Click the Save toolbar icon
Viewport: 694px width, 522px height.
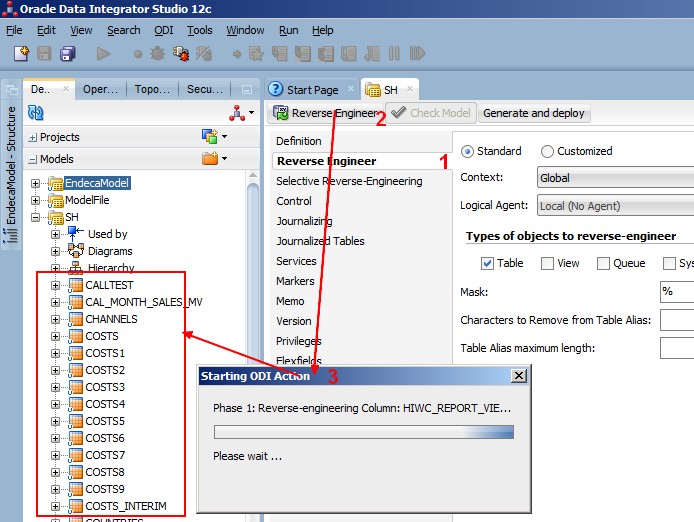click(x=44, y=54)
